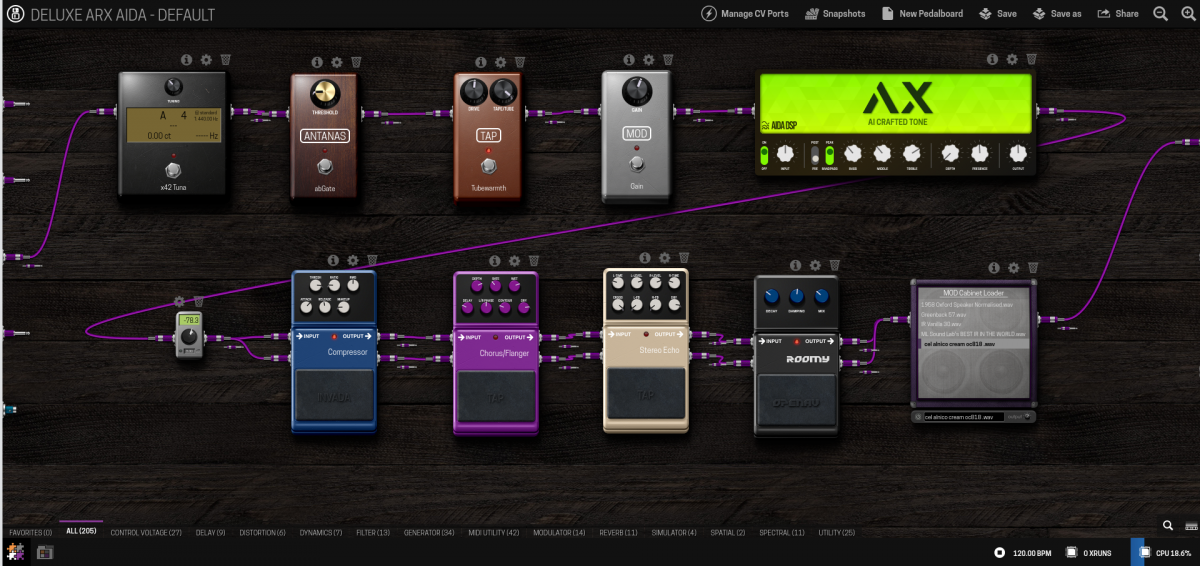Viewport: 1200px width, 566px height.
Task: Open the MOD Cabinet Loader settings gear
Action: 1013,268
